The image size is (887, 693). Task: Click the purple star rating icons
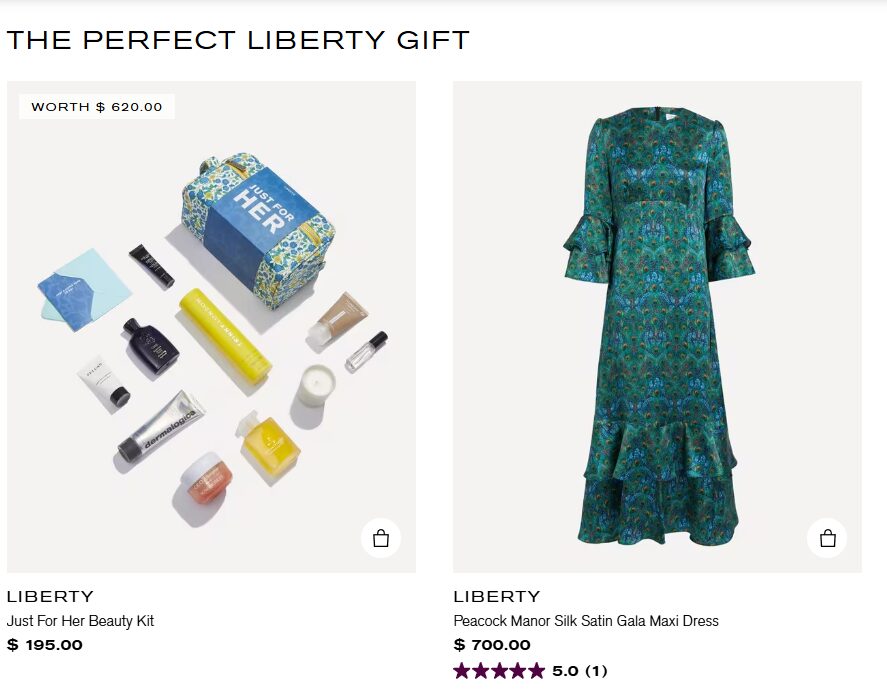click(498, 671)
